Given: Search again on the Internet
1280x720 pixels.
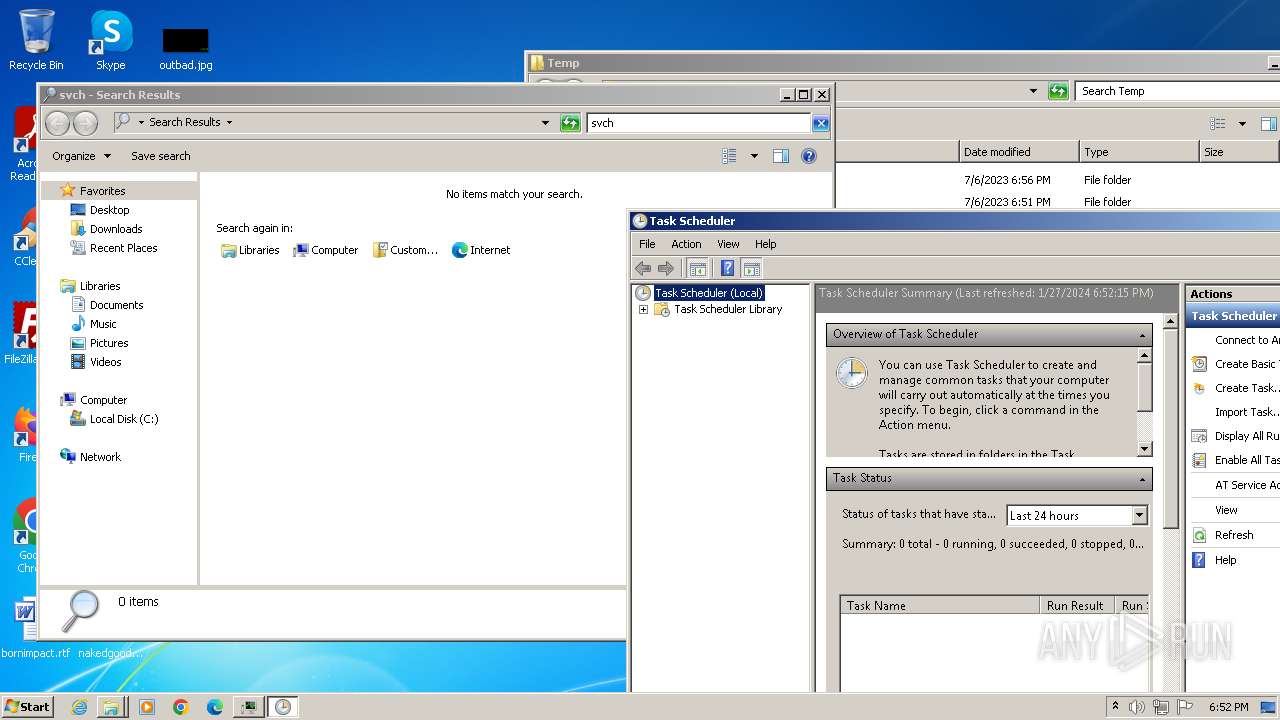Looking at the screenshot, I should 481,250.
